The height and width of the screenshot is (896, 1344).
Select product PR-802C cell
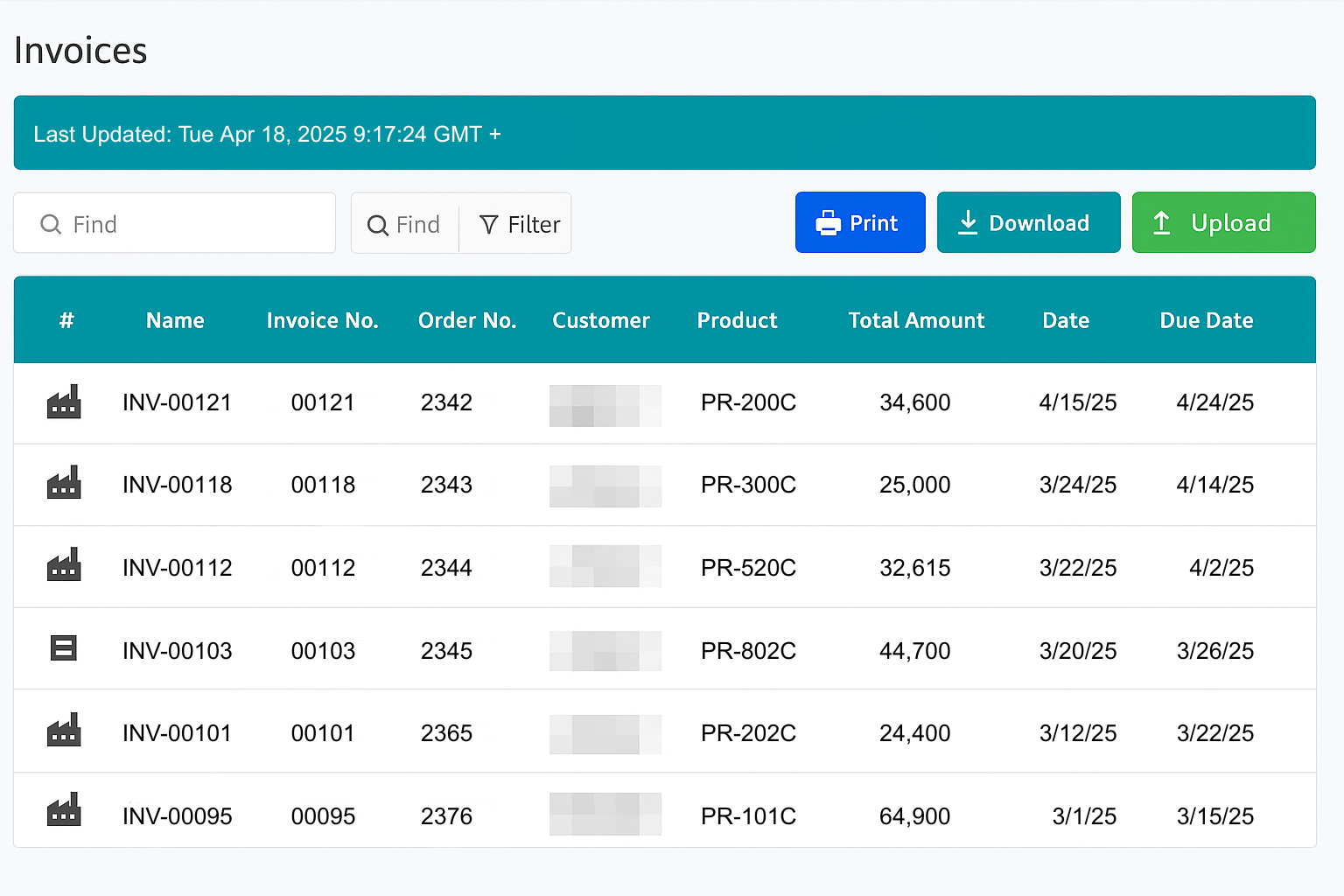point(748,651)
